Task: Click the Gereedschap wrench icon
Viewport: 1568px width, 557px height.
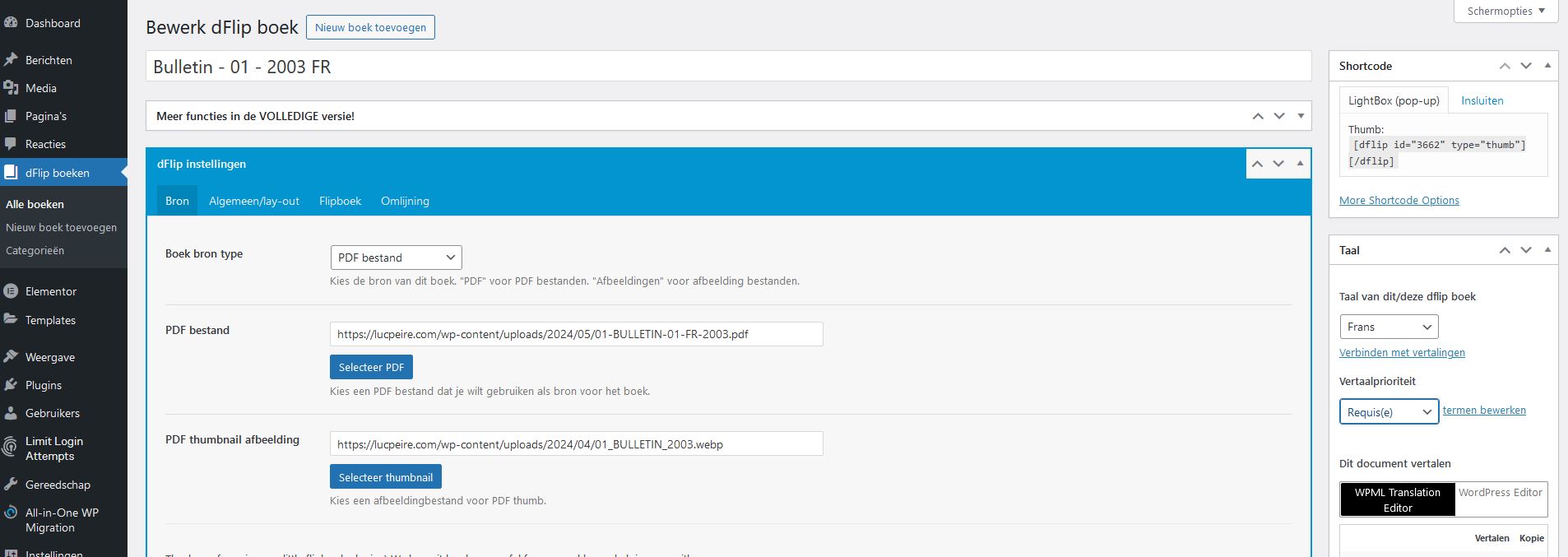Action: point(11,485)
